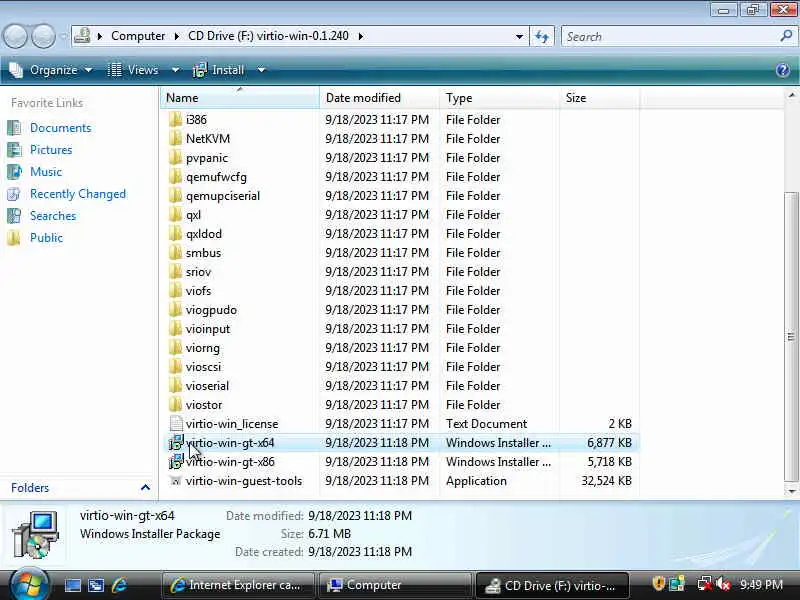This screenshot has width=800, height=600.
Task: Click in the Search input field
Action: pyautogui.click(x=670, y=37)
